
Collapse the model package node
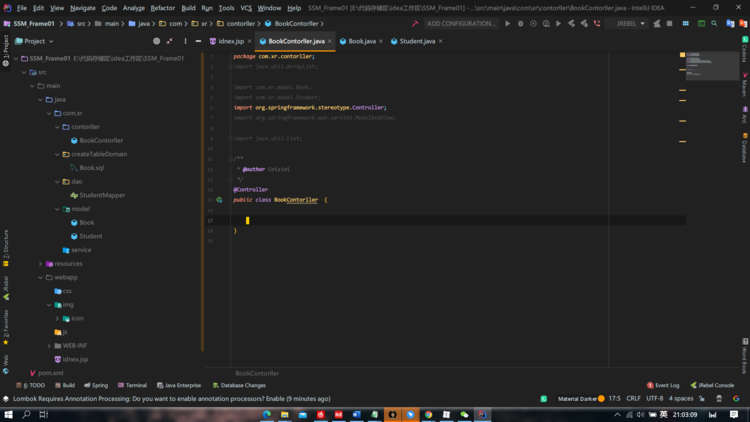click(x=57, y=209)
